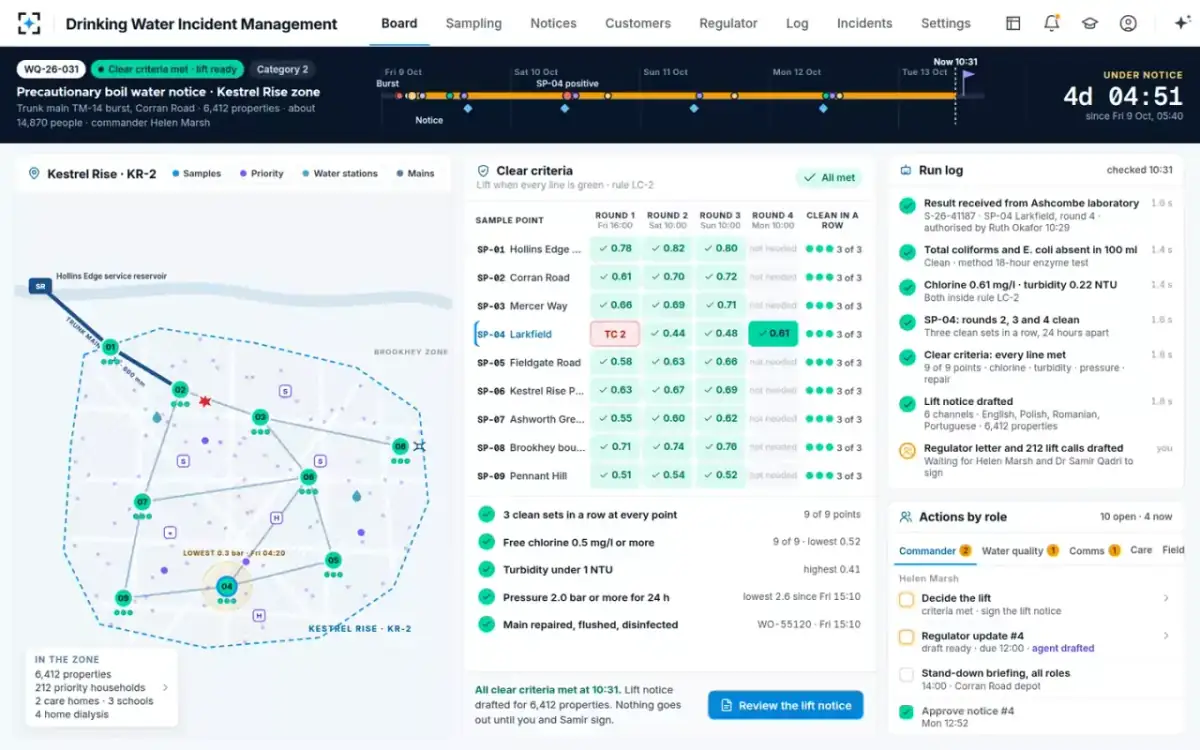The width and height of the screenshot is (1200, 750).
Task: Click the round 4 result 0.61 cell
Action: coord(773,334)
